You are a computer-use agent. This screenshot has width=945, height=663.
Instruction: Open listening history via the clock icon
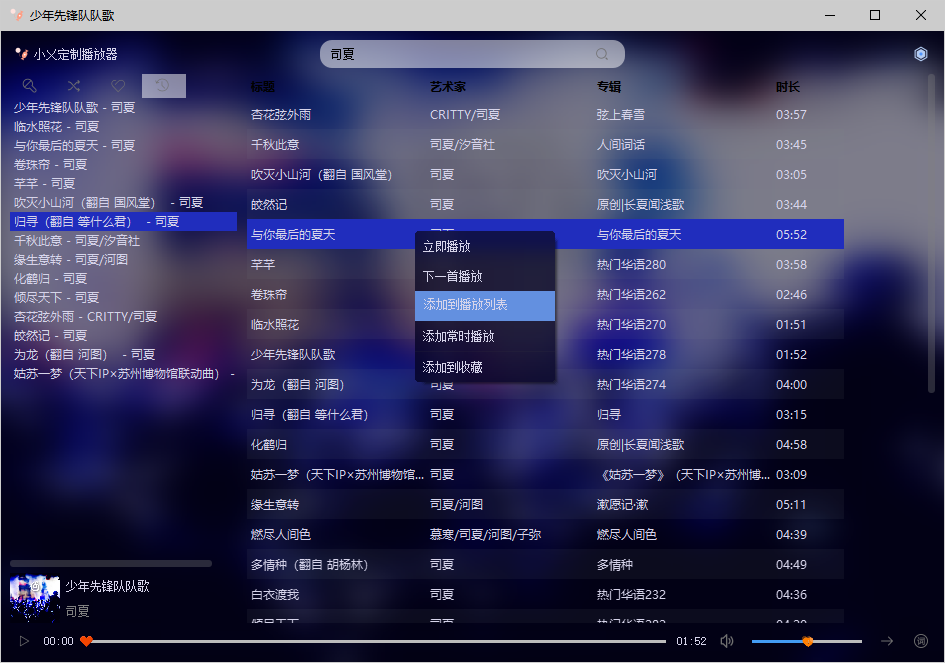[163, 86]
